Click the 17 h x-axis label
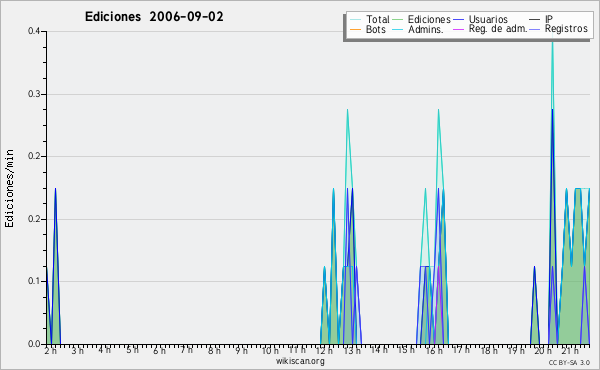Screen dimensions: 600x370 point(461,350)
